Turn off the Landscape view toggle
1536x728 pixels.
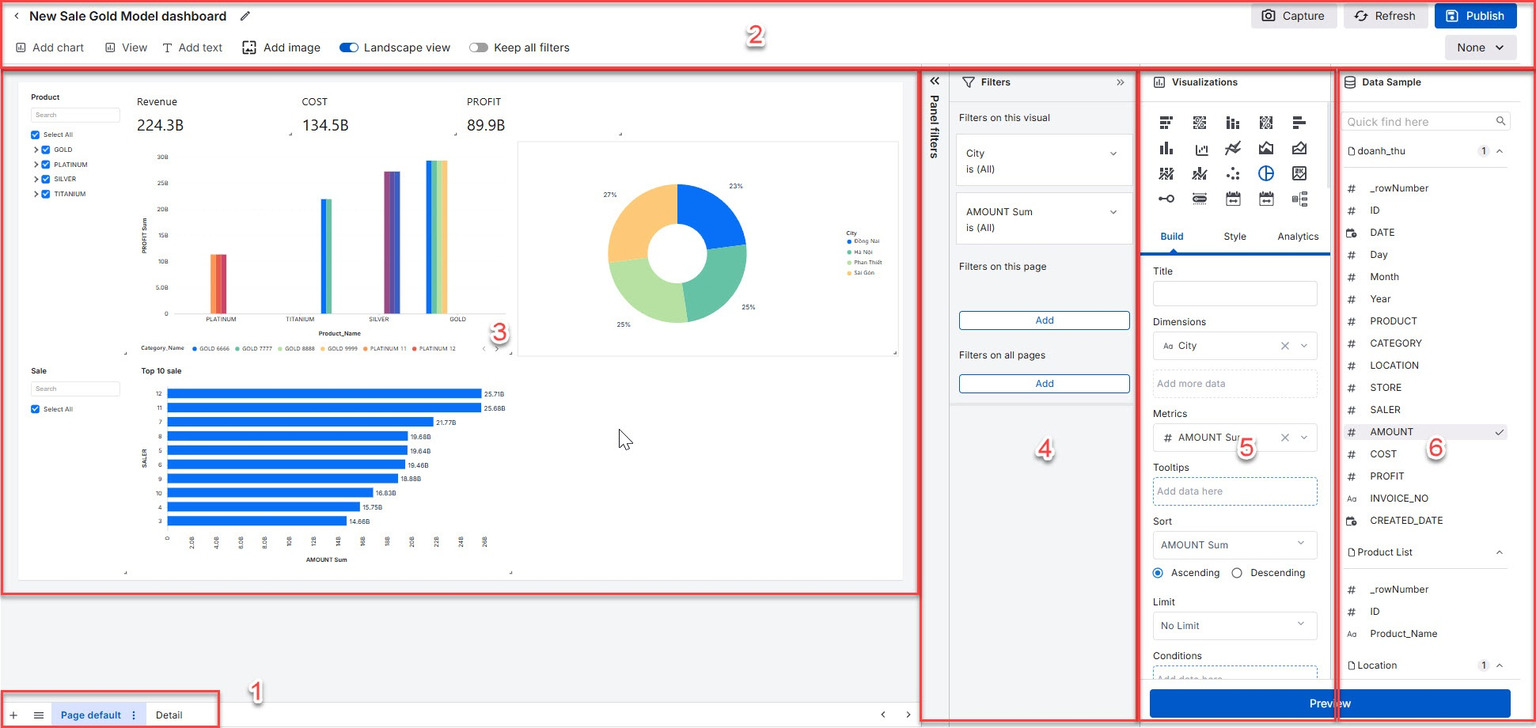pos(349,47)
